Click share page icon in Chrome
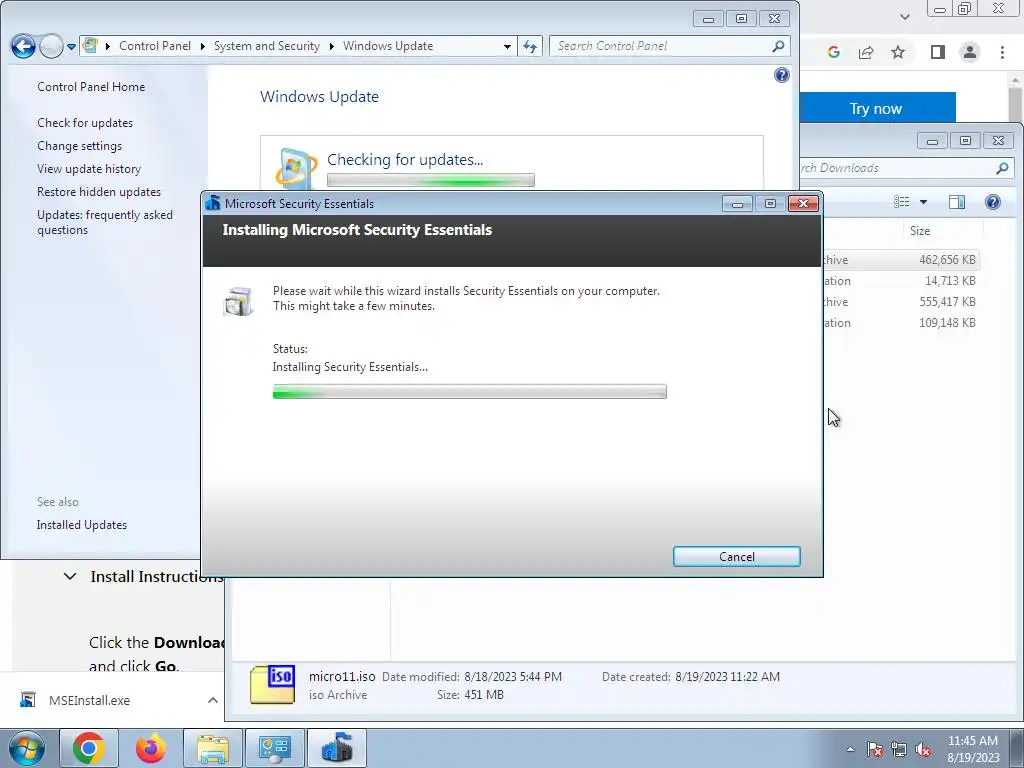1024x768 pixels. [x=866, y=52]
